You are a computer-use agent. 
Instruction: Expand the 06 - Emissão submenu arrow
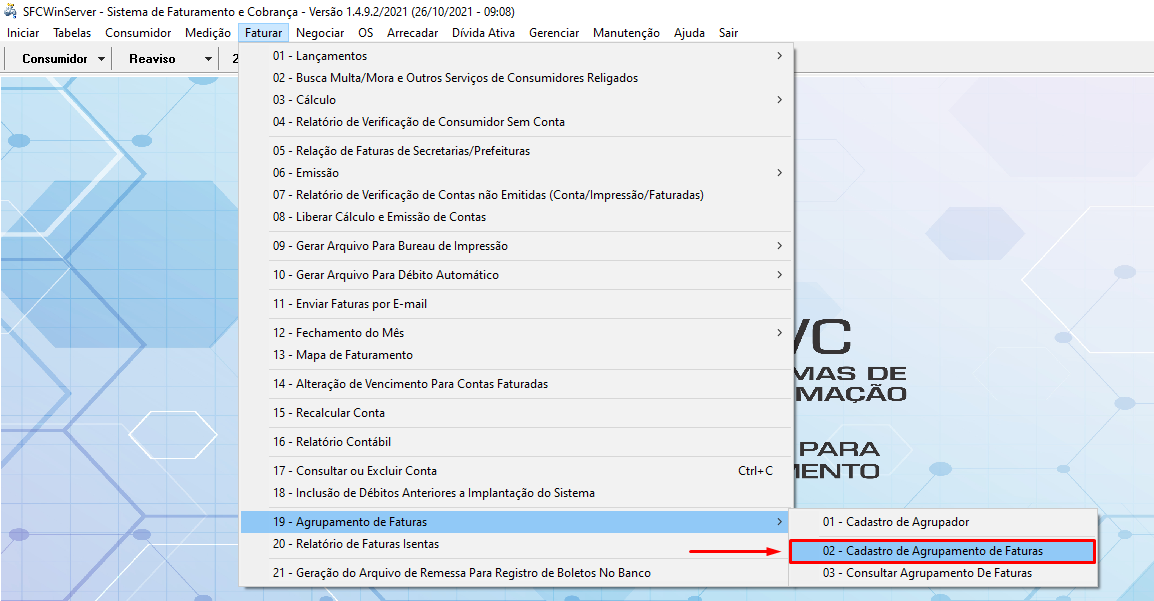click(x=779, y=173)
